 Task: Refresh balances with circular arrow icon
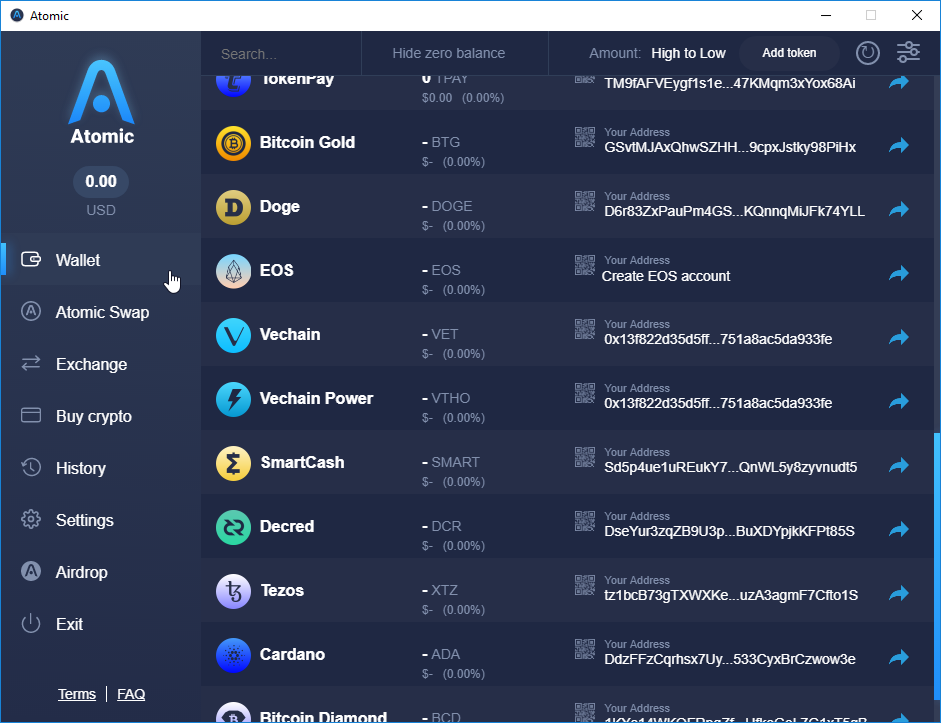867,53
